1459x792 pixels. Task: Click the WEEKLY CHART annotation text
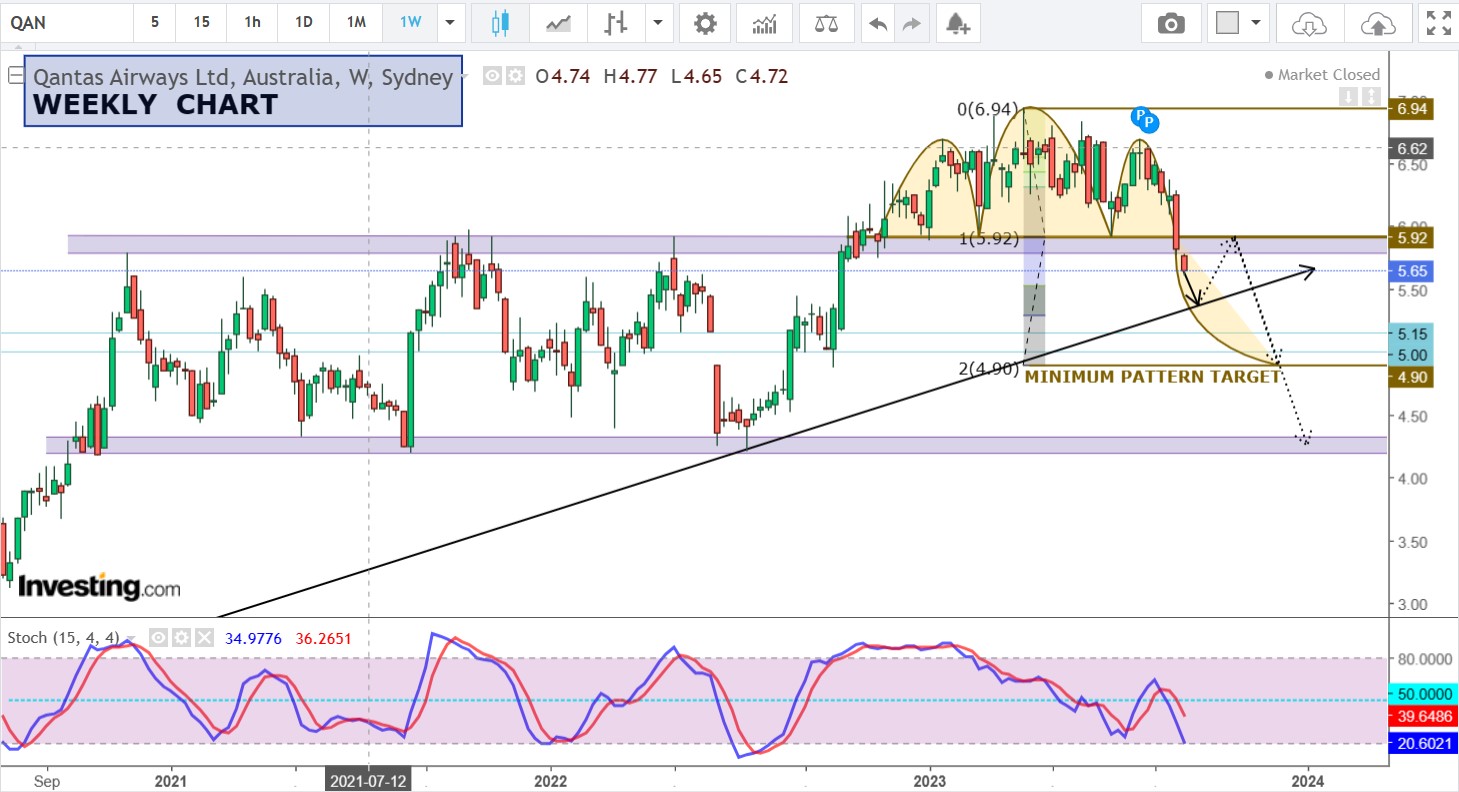pyautogui.click(x=155, y=104)
